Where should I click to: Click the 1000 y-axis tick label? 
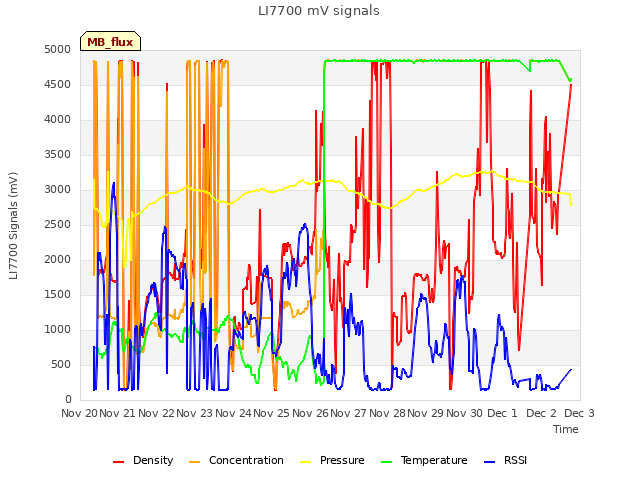58,329
